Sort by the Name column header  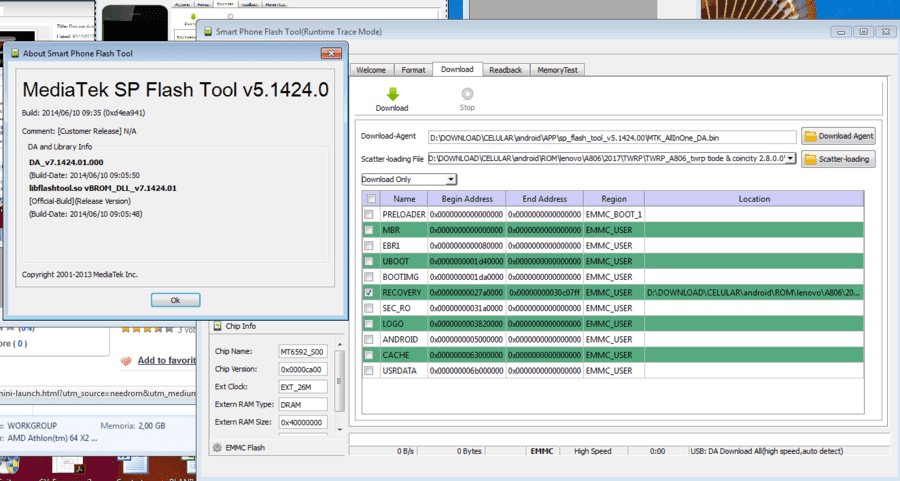404,199
